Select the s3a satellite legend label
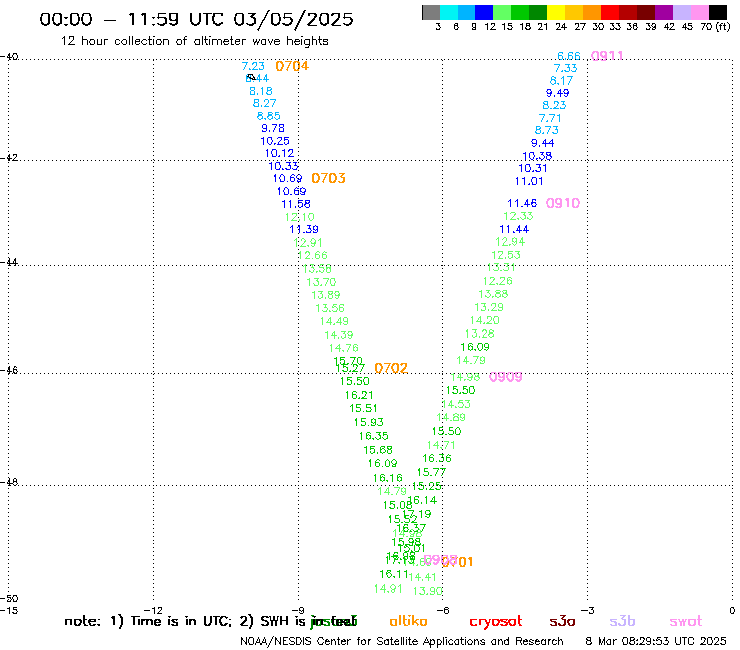Viewport: 740px width, 650px height. pos(562,622)
